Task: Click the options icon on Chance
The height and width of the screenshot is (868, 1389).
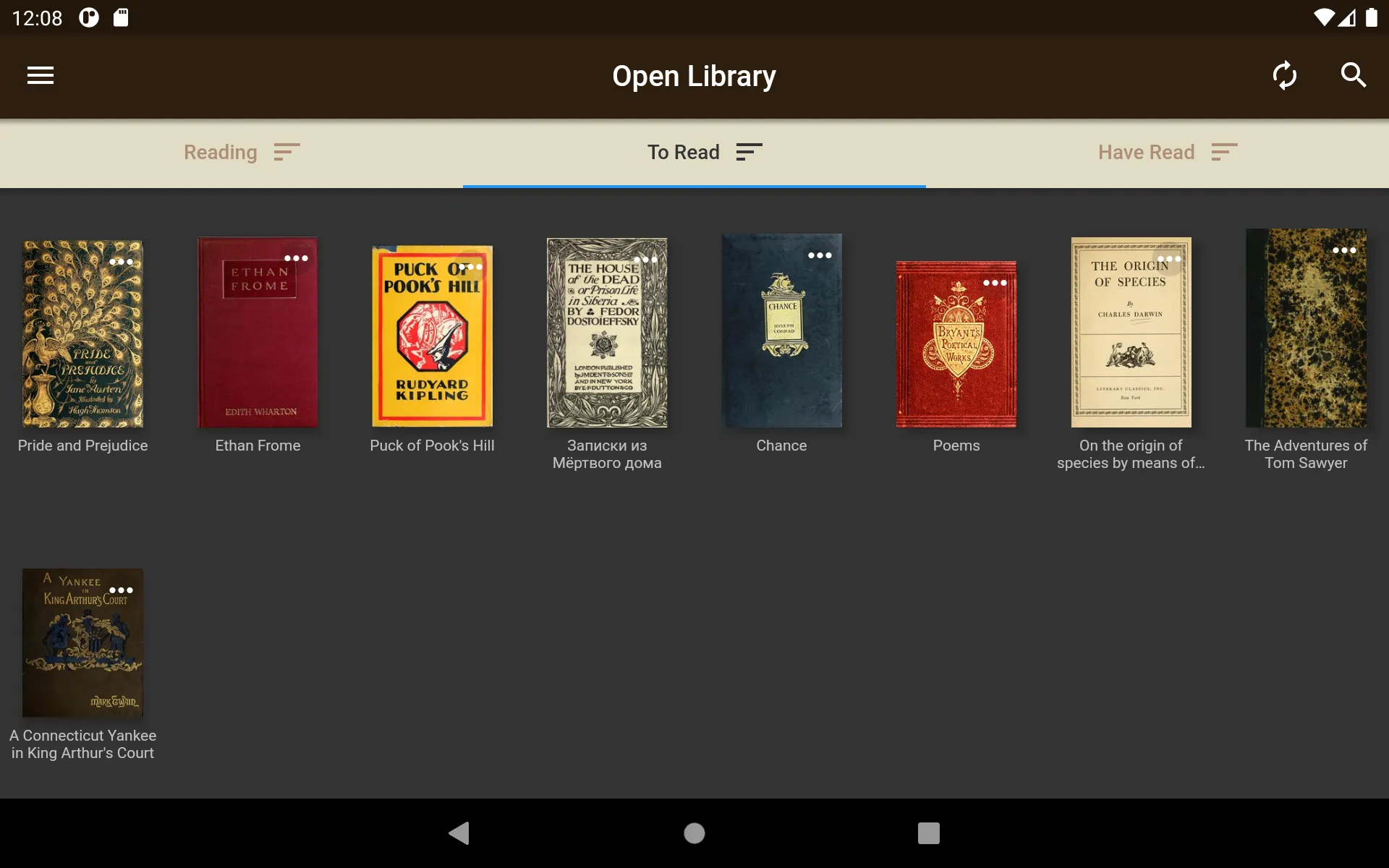Action: click(x=819, y=255)
